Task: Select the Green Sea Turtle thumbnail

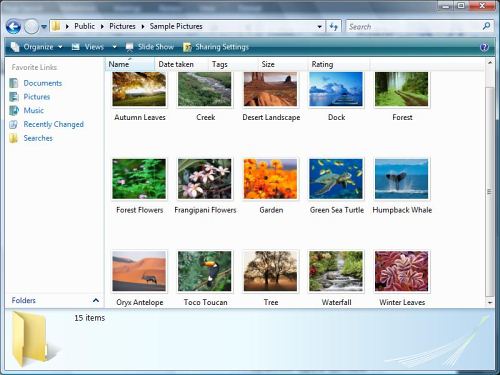Action: (336, 179)
